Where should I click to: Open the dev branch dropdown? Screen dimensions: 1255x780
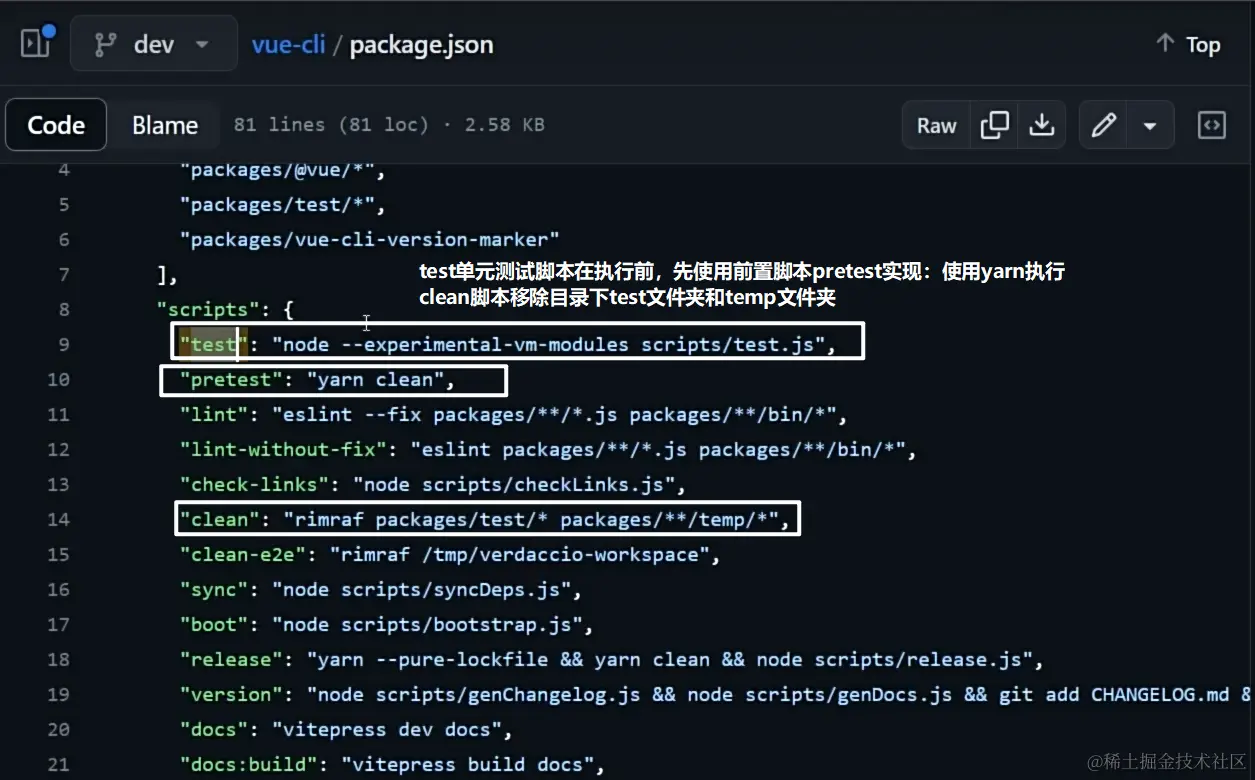[153, 44]
